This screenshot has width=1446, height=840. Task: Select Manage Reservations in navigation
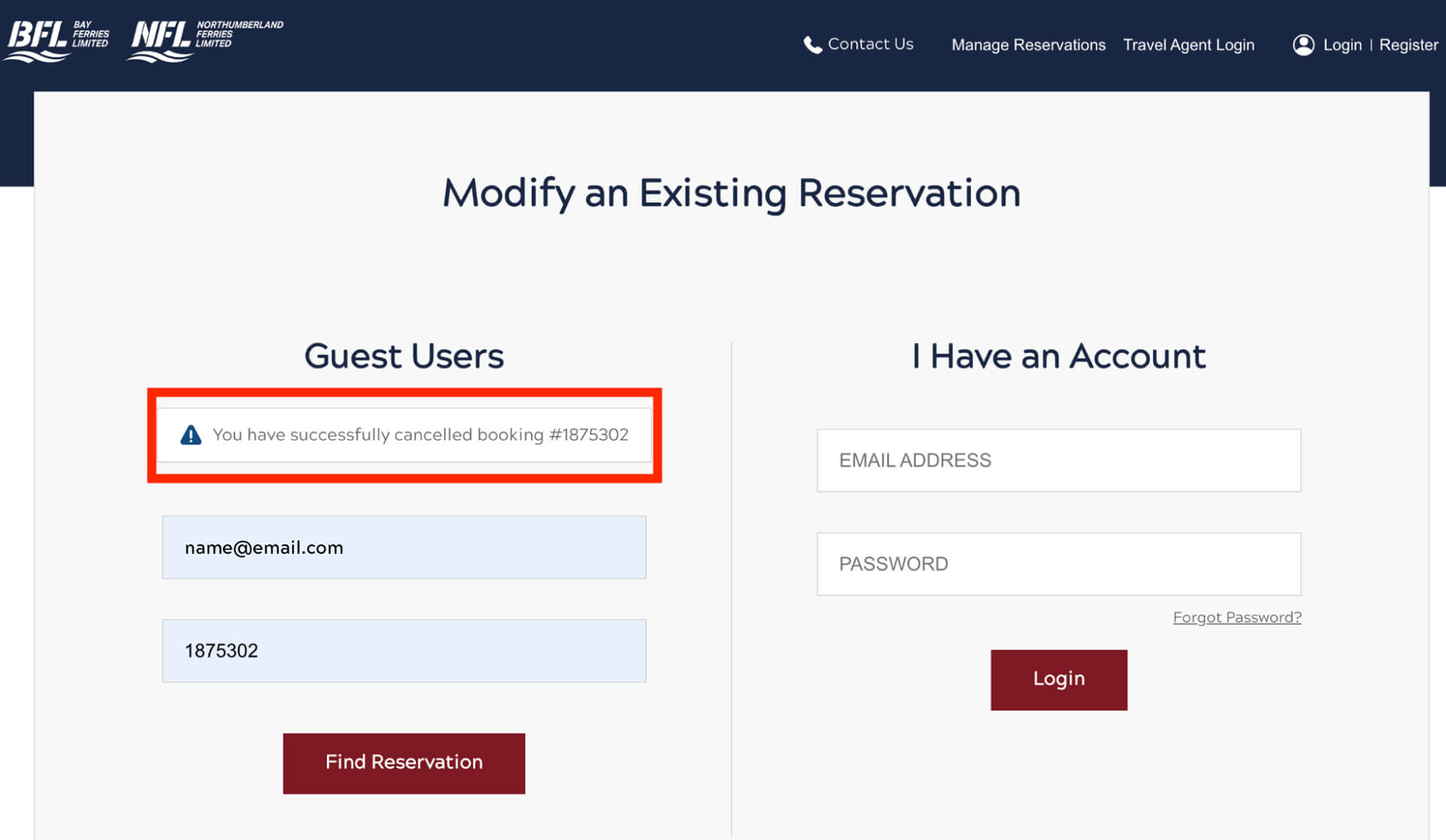pos(1028,45)
